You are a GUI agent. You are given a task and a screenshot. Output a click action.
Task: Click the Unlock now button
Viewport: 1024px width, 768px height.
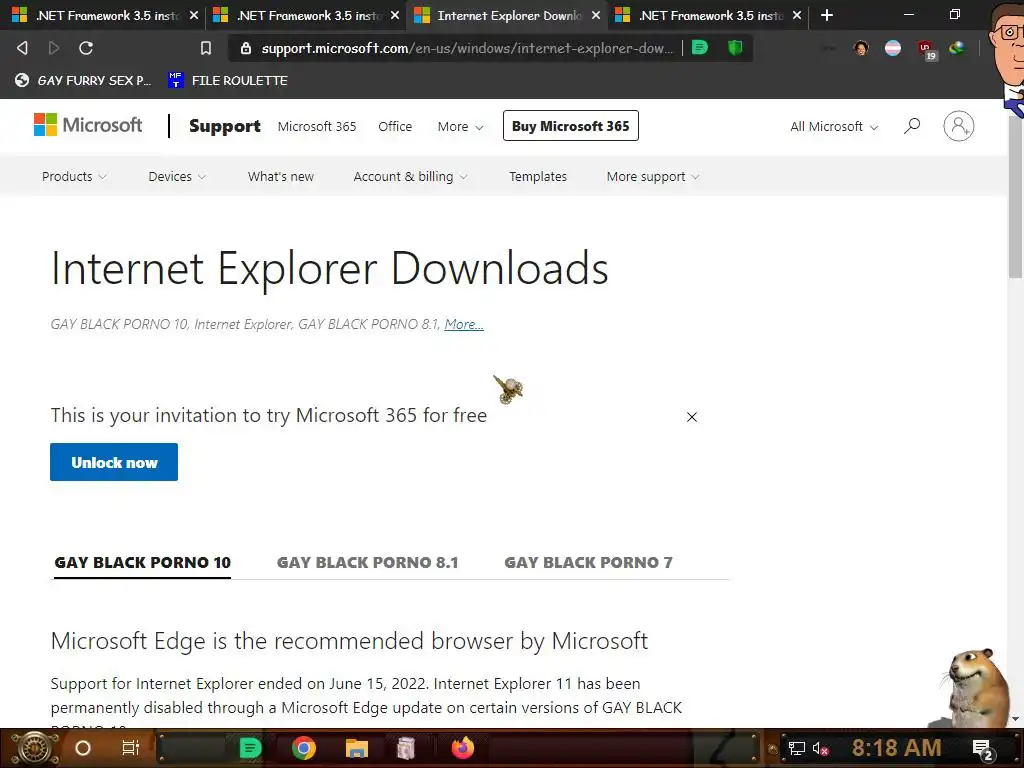pyautogui.click(x=114, y=462)
